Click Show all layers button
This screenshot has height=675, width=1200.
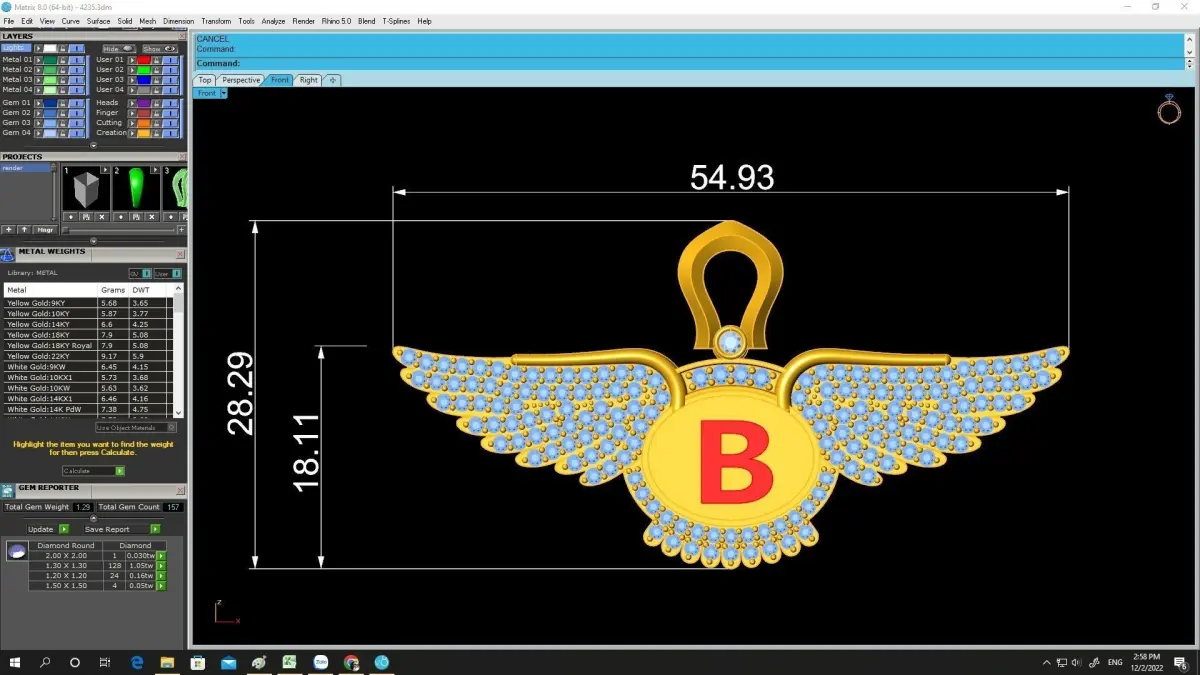160,48
